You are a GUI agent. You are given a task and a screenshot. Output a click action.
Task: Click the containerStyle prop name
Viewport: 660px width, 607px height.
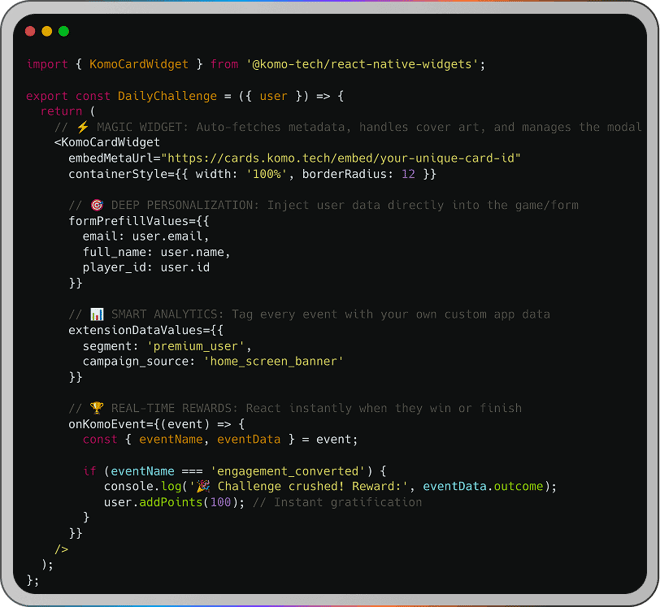point(118,174)
